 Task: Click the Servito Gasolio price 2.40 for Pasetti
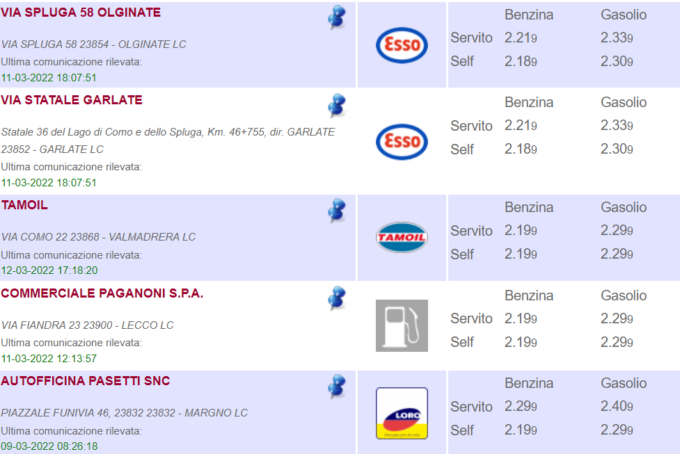point(616,406)
